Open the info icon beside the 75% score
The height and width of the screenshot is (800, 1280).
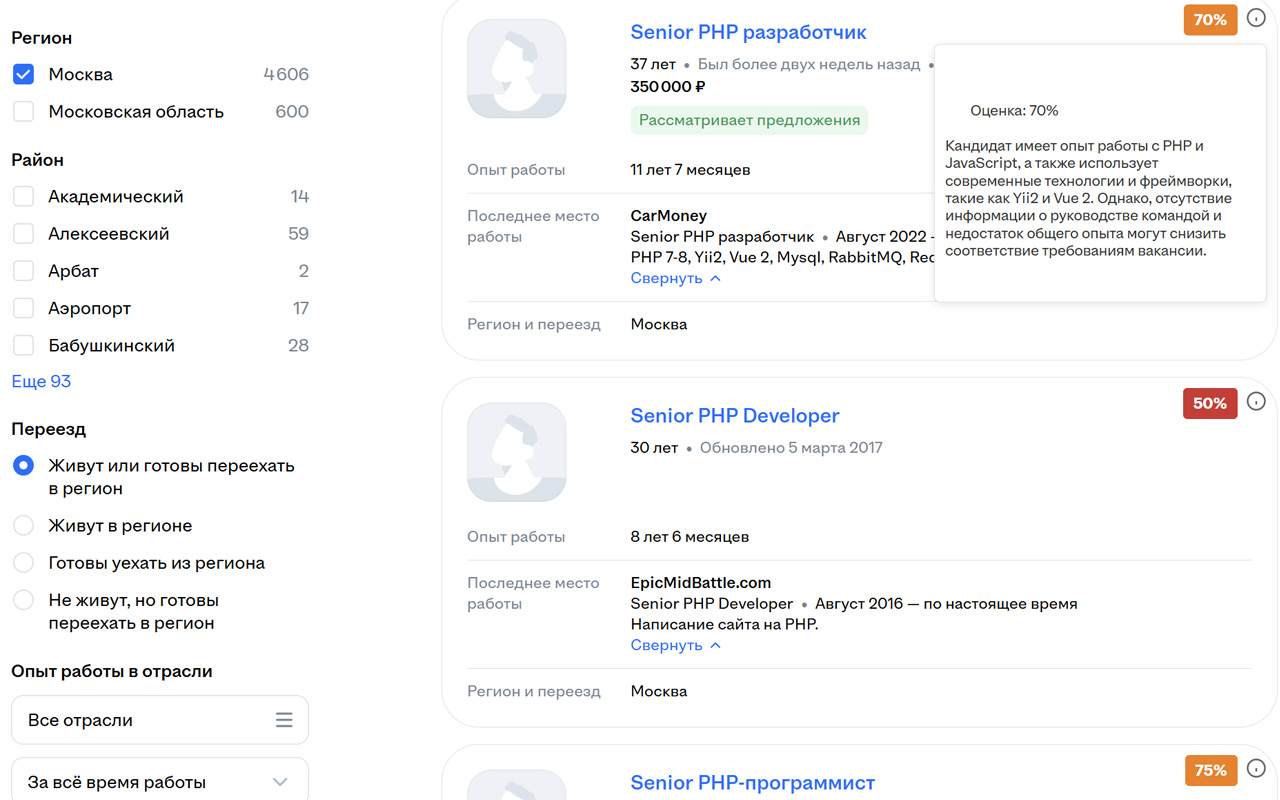1256,769
